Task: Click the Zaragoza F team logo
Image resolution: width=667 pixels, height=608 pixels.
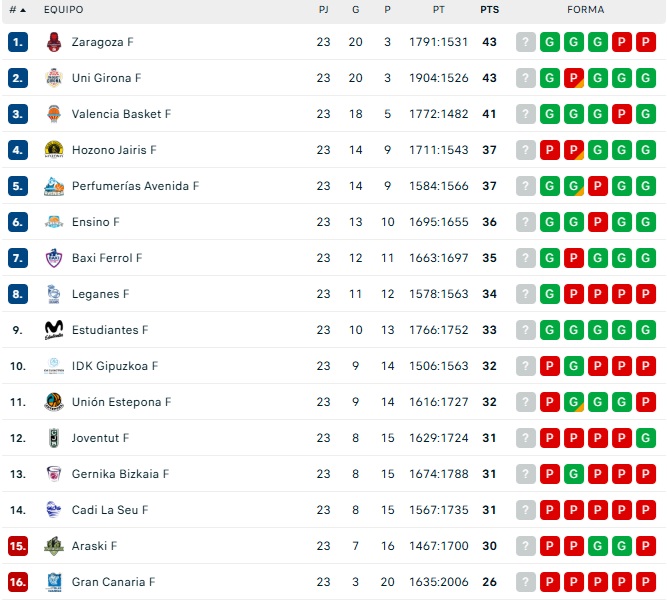Action: pyautogui.click(x=54, y=42)
